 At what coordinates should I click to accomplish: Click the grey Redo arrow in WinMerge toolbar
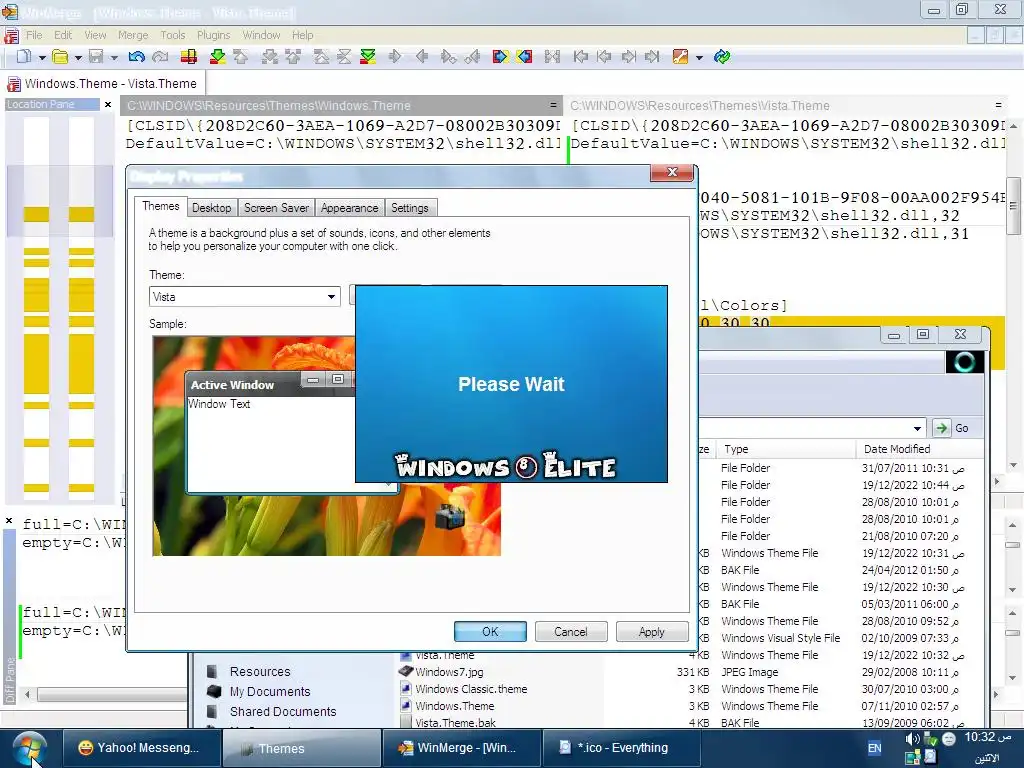pyautogui.click(x=160, y=57)
